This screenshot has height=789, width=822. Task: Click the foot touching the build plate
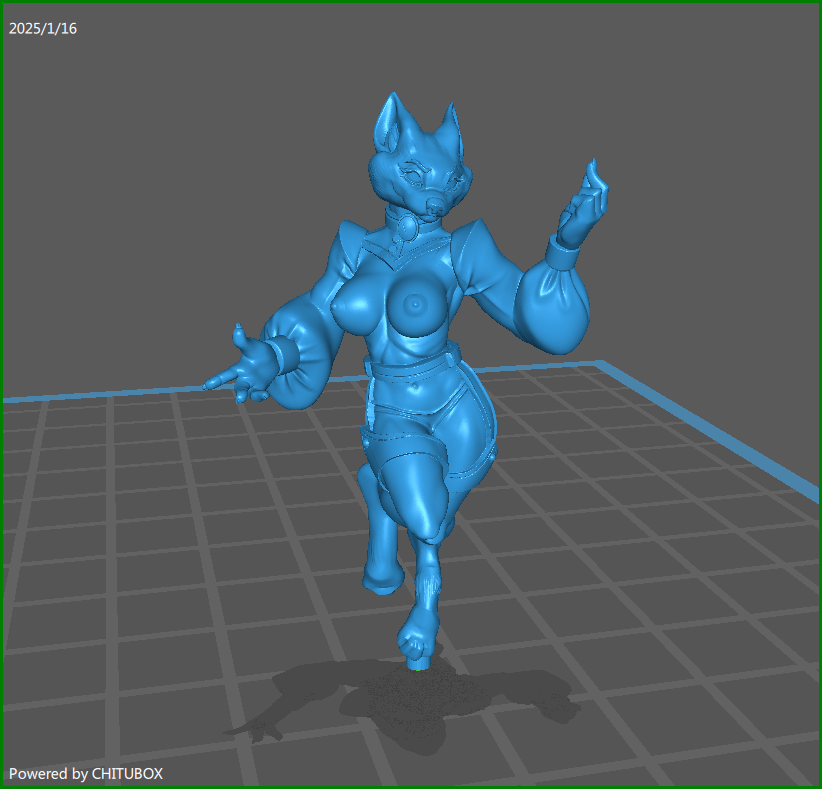pos(415,643)
